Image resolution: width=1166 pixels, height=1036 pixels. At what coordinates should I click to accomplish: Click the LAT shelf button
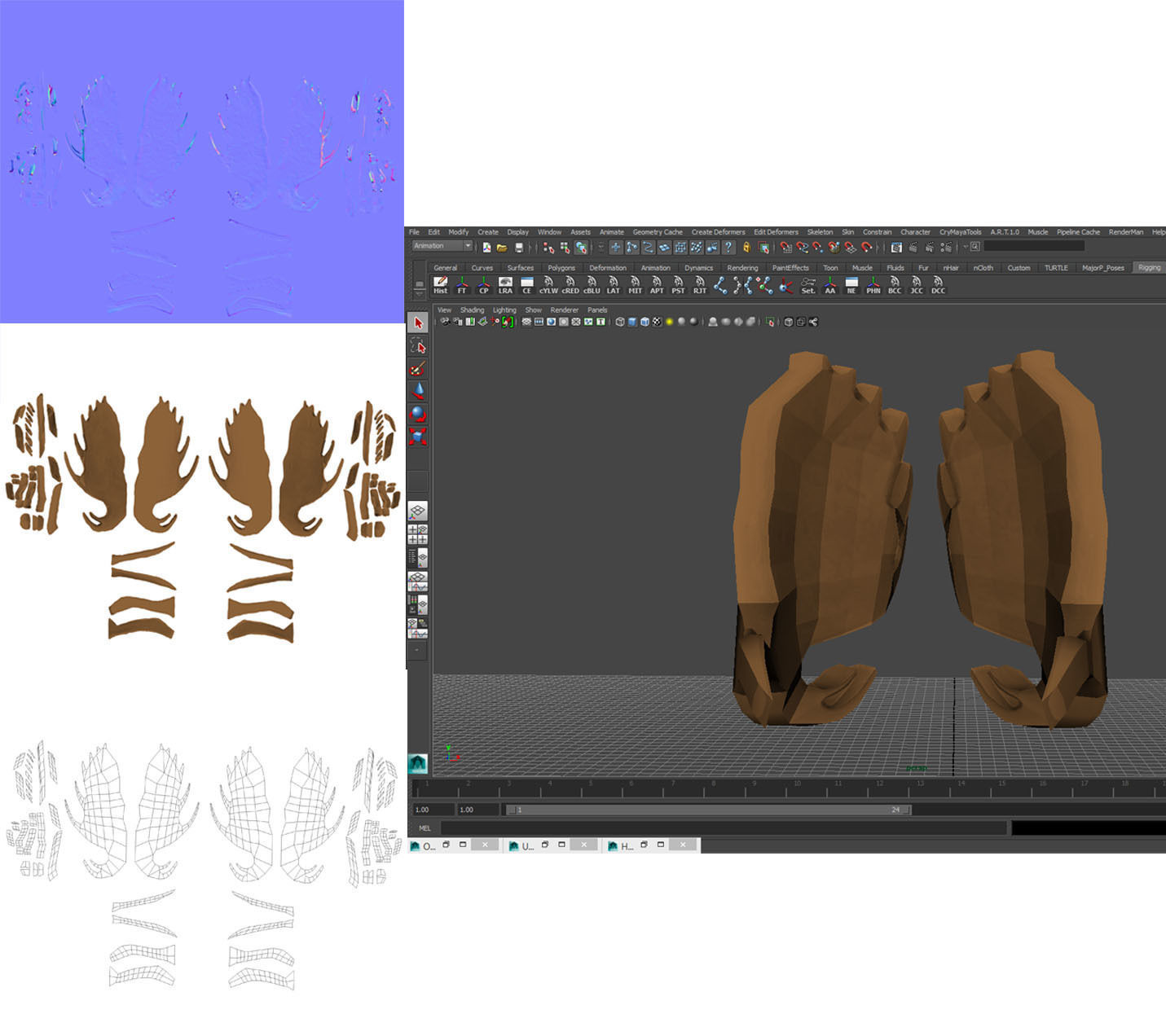(x=614, y=285)
